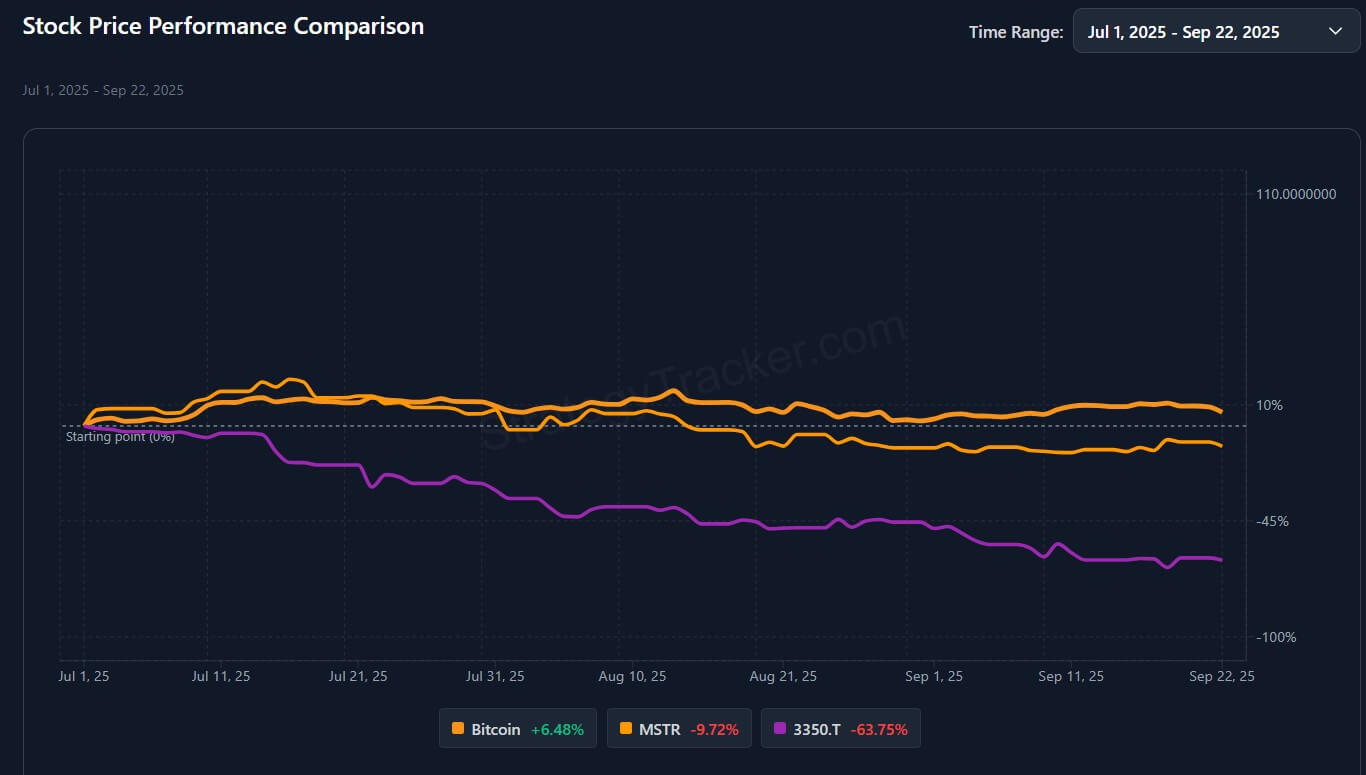This screenshot has height=775, width=1366.
Task: Click the chevron arrow in date selector
Action: pos(1335,32)
